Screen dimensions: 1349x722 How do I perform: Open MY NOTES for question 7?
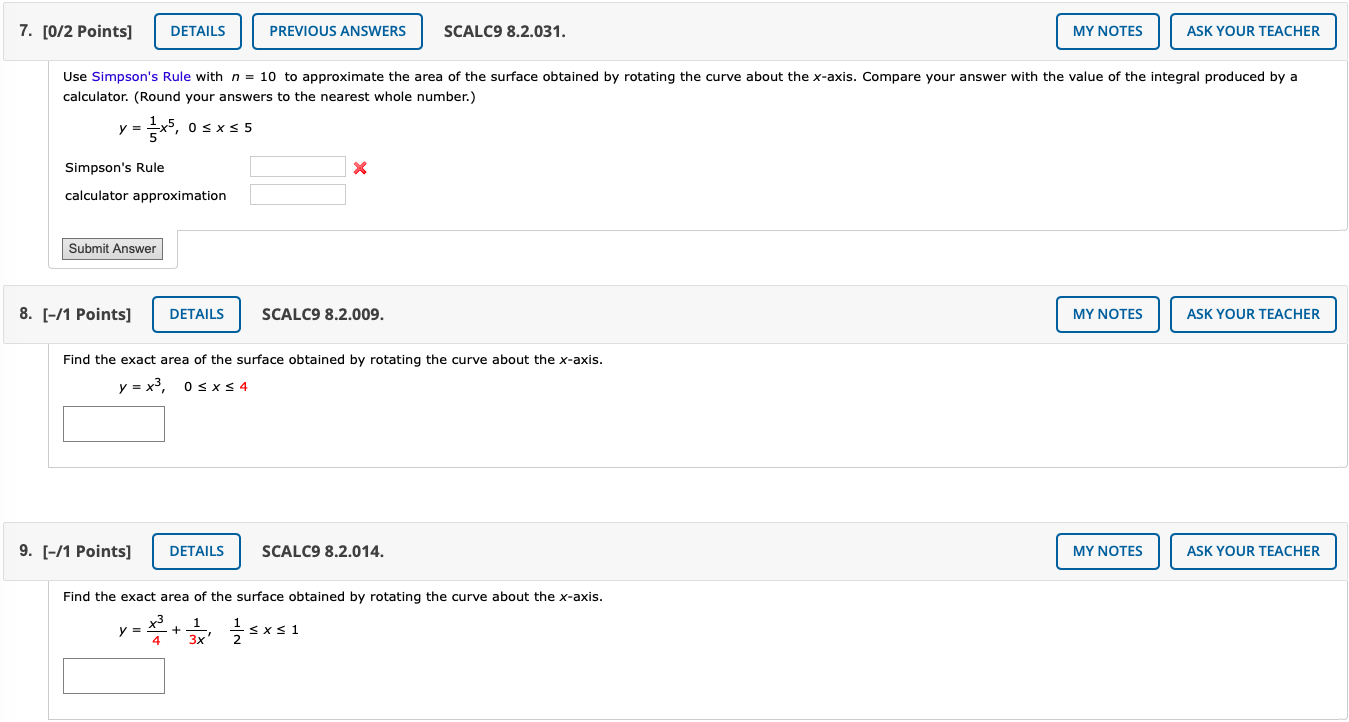coord(1107,31)
